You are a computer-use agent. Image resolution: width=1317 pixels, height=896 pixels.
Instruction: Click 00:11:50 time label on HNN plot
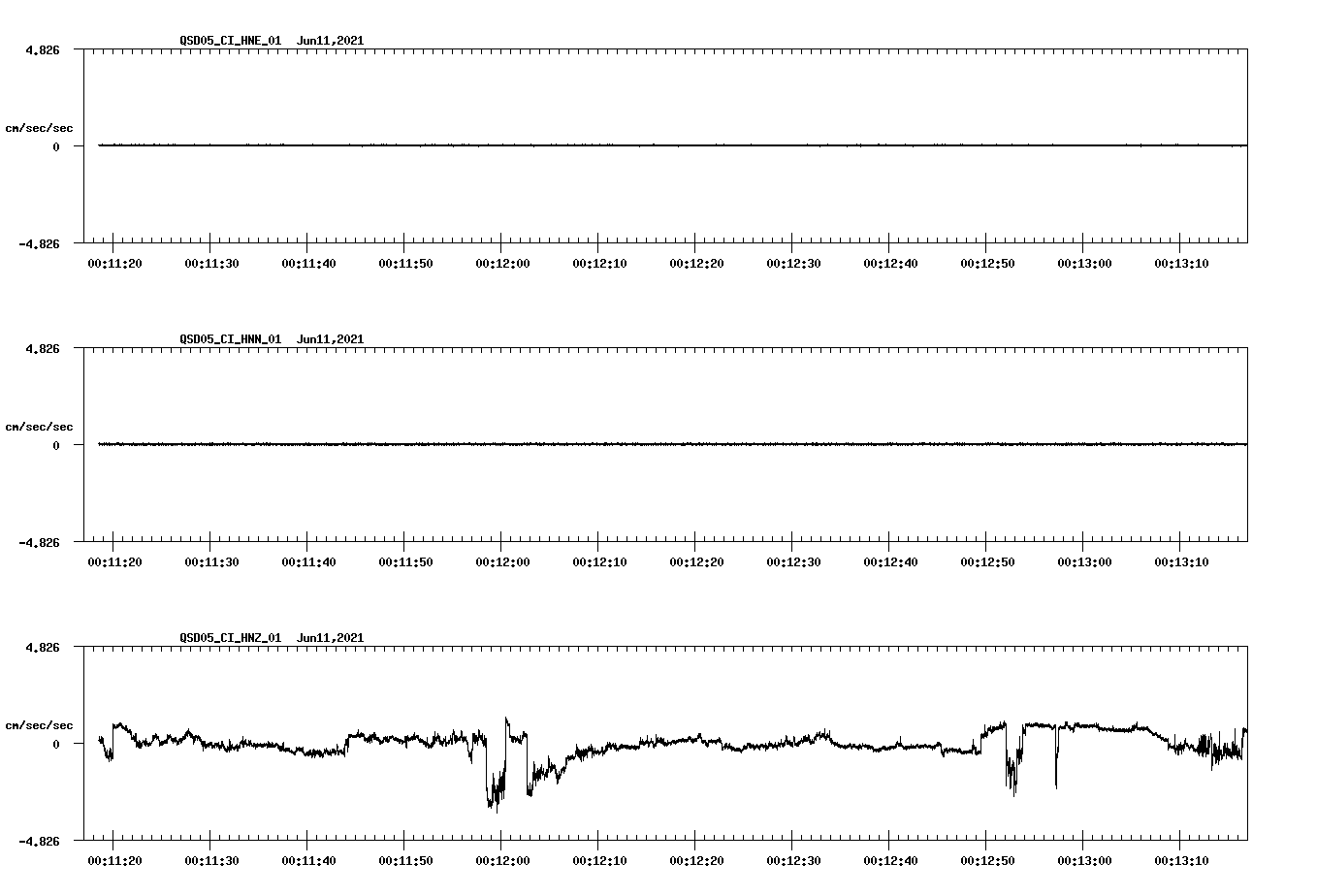pyautogui.click(x=405, y=562)
